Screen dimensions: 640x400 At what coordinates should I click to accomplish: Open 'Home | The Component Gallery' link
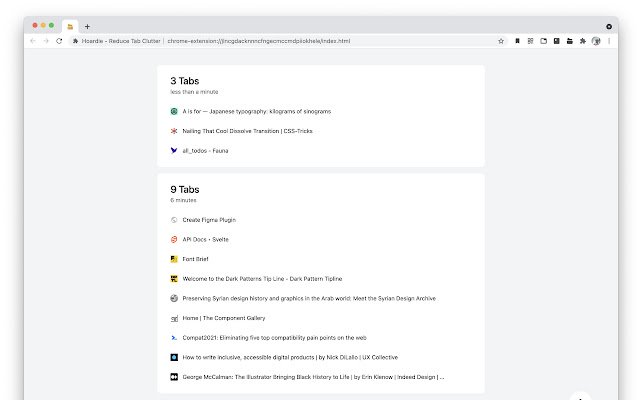pyautogui.click(x=224, y=318)
